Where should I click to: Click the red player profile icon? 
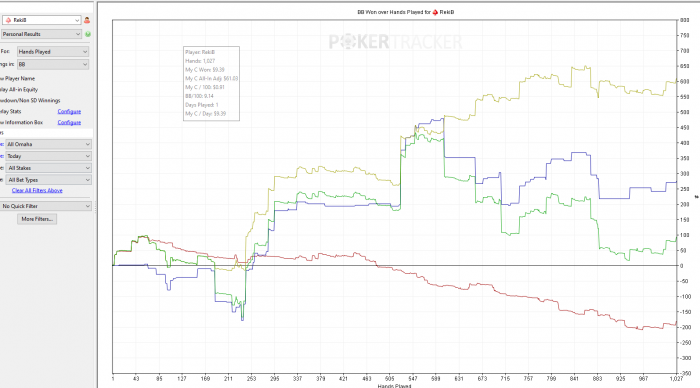[87, 20]
